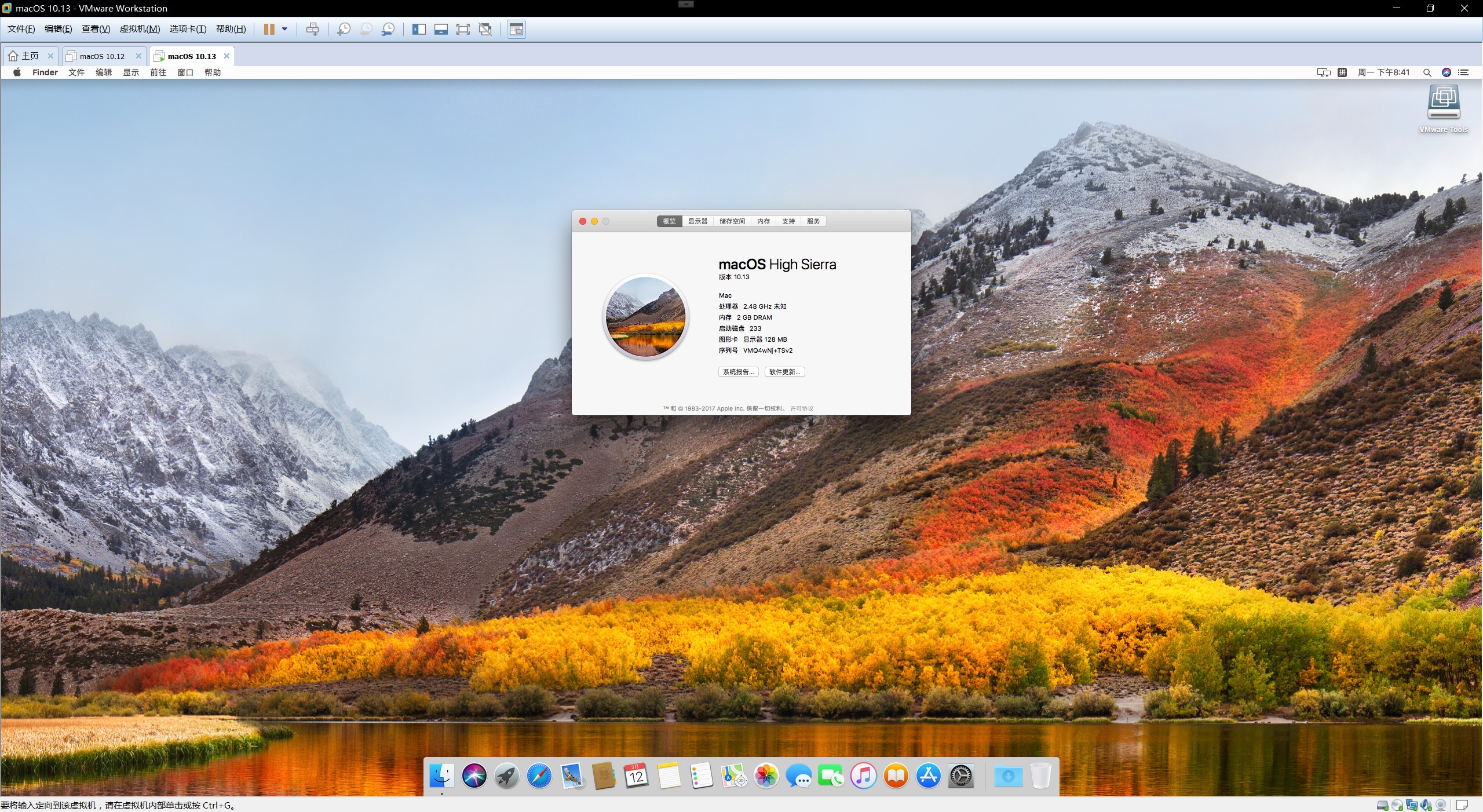Image resolution: width=1483 pixels, height=812 pixels.
Task: Click the 拼 input method icon
Action: 1342,72
